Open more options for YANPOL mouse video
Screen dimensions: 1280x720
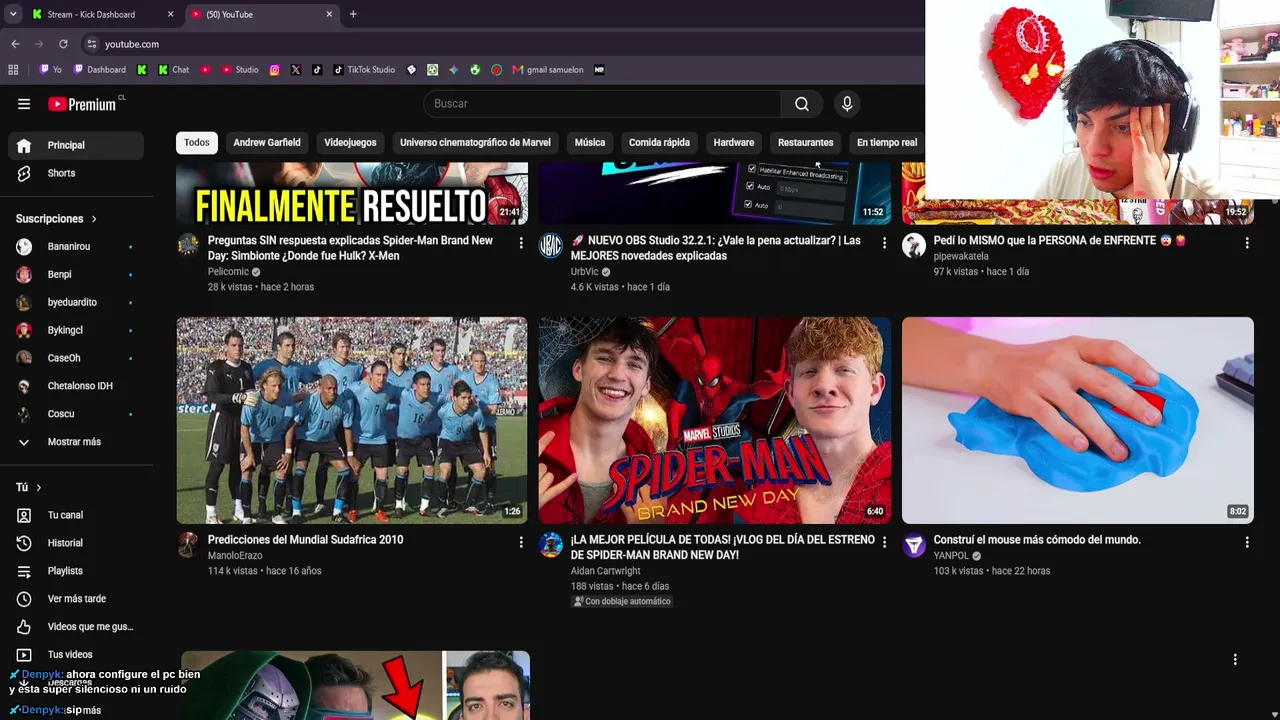click(x=1247, y=542)
